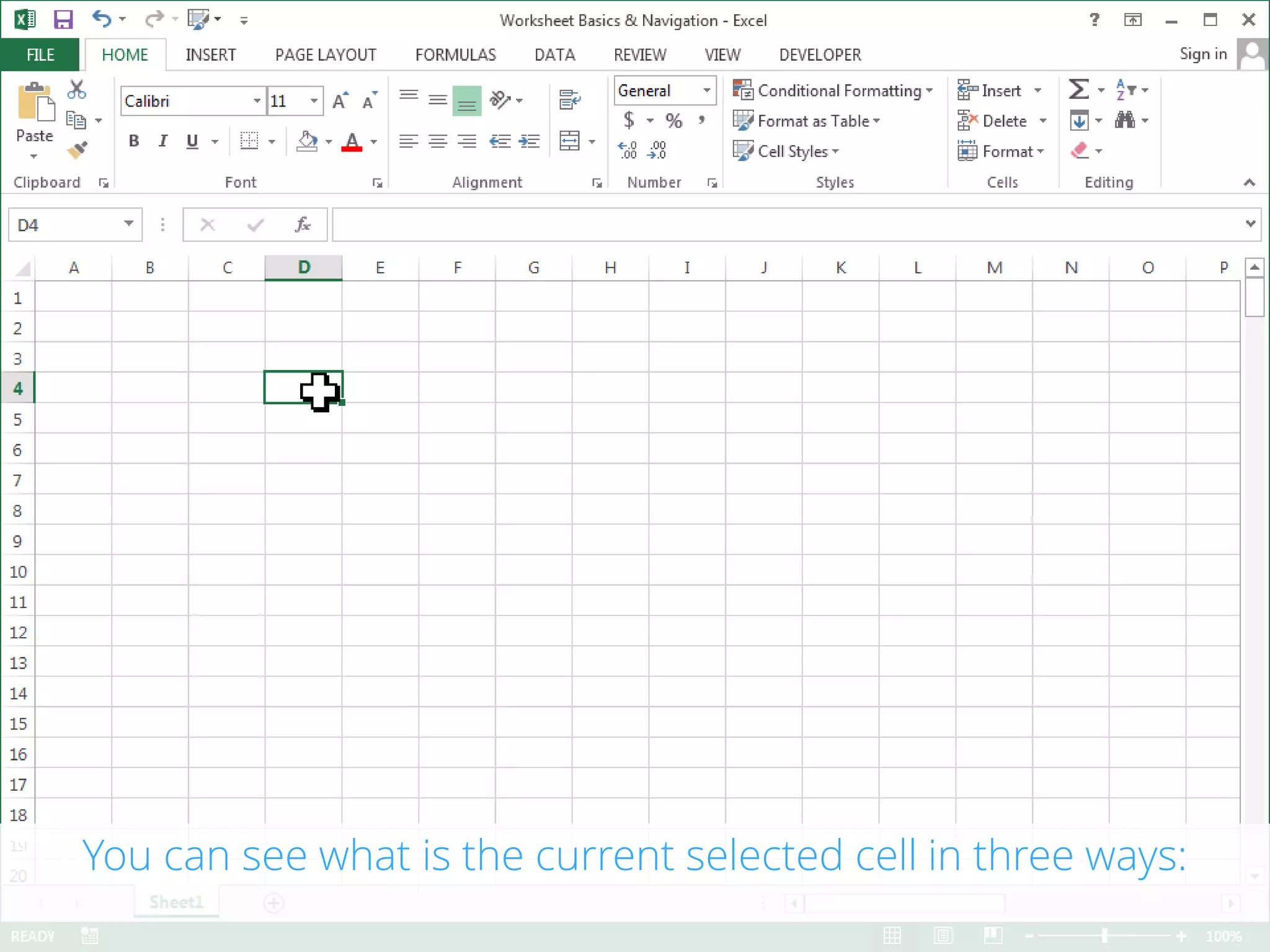Image resolution: width=1270 pixels, height=952 pixels.
Task: Toggle Bottom Align (highlighted)
Action: [x=467, y=100]
